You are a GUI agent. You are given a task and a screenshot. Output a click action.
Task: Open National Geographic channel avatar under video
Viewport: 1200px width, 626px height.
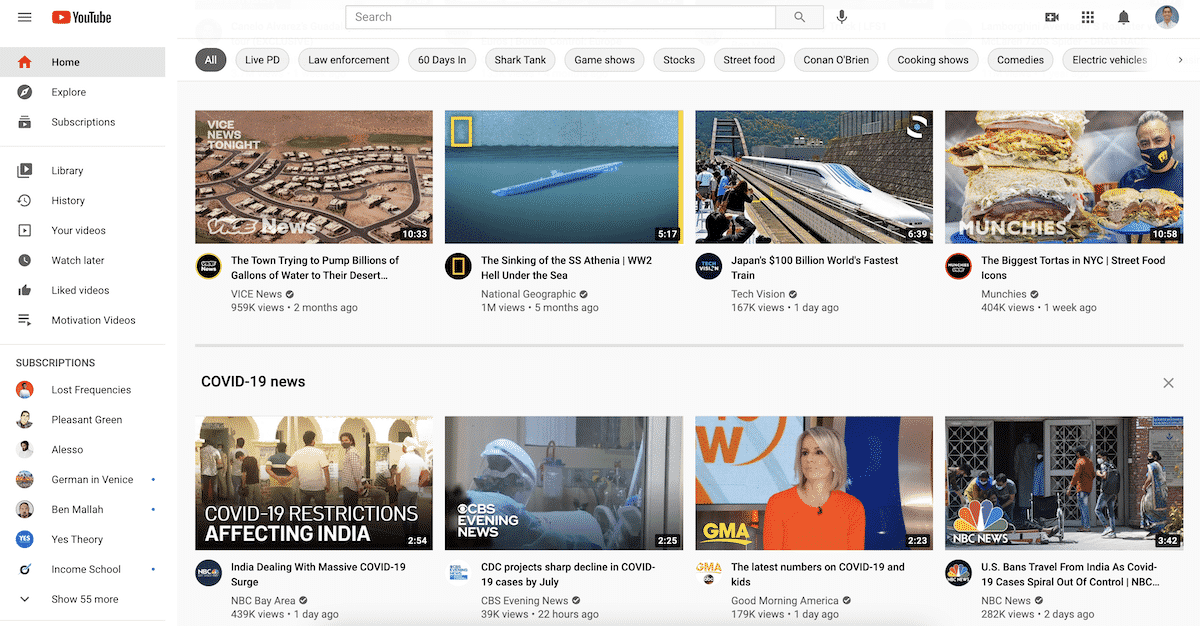[x=458, y=266]
